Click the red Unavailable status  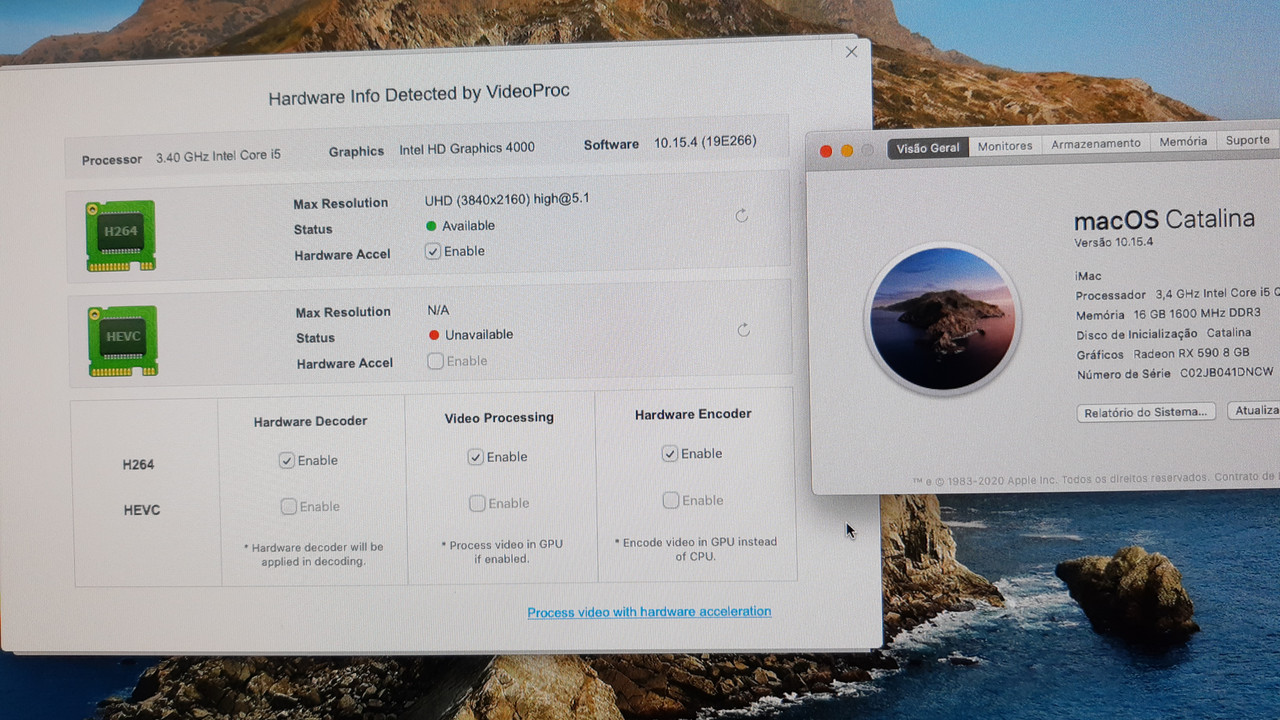coord(471,335)
